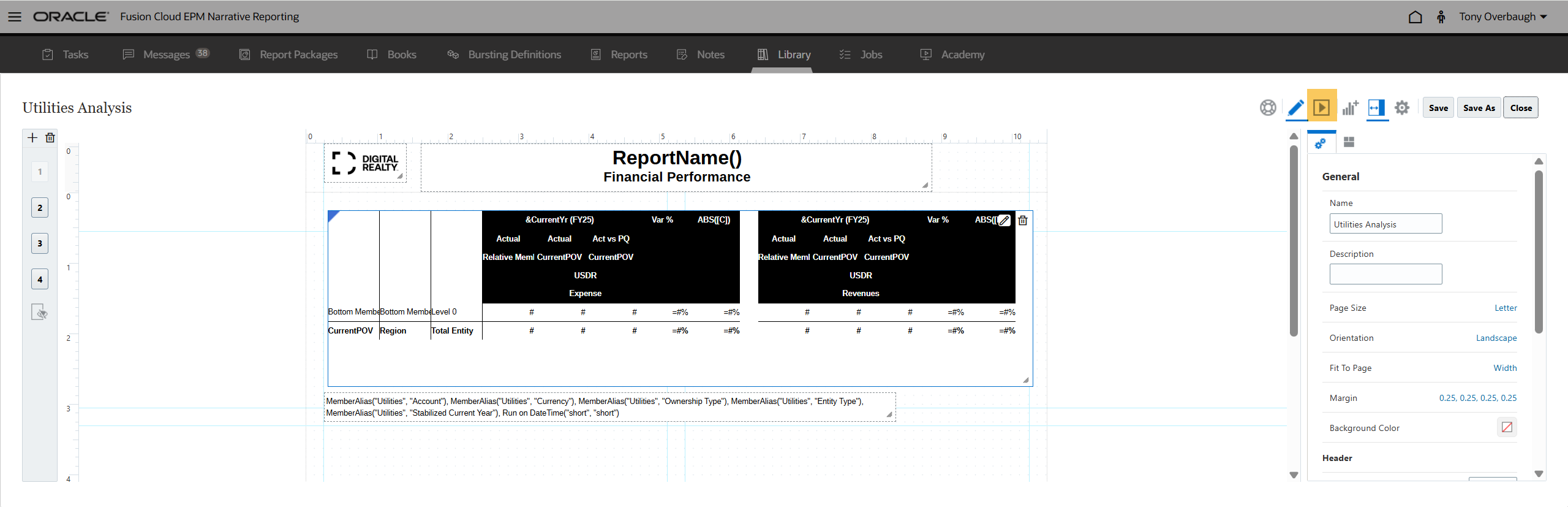Click the lifebuoy help icon
Viewport: 1568px width, 507px height.
click(1268, 108)
